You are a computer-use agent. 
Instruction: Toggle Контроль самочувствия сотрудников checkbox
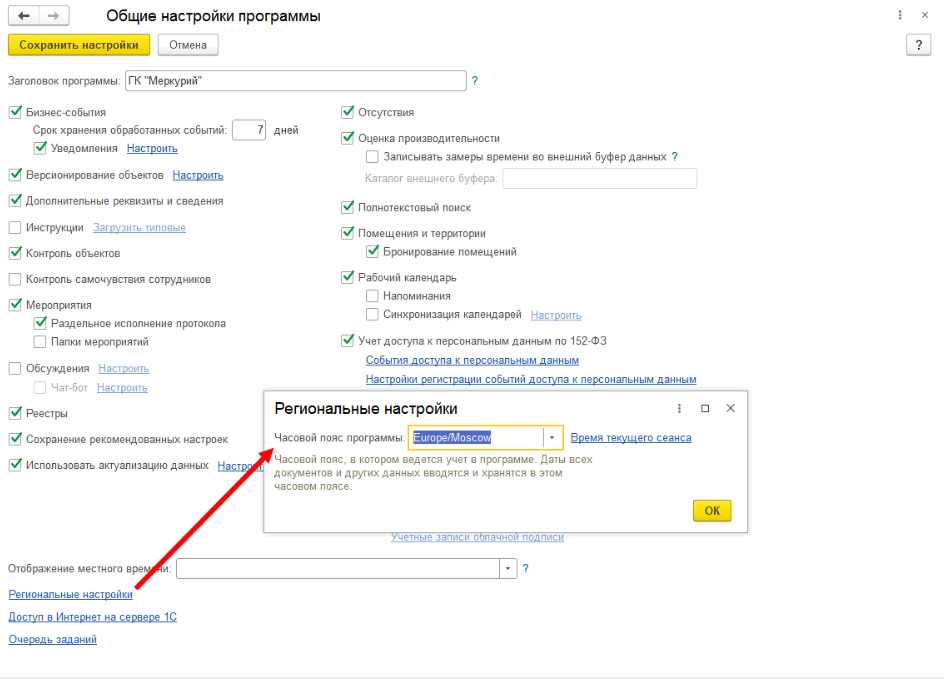coord(15,279)
